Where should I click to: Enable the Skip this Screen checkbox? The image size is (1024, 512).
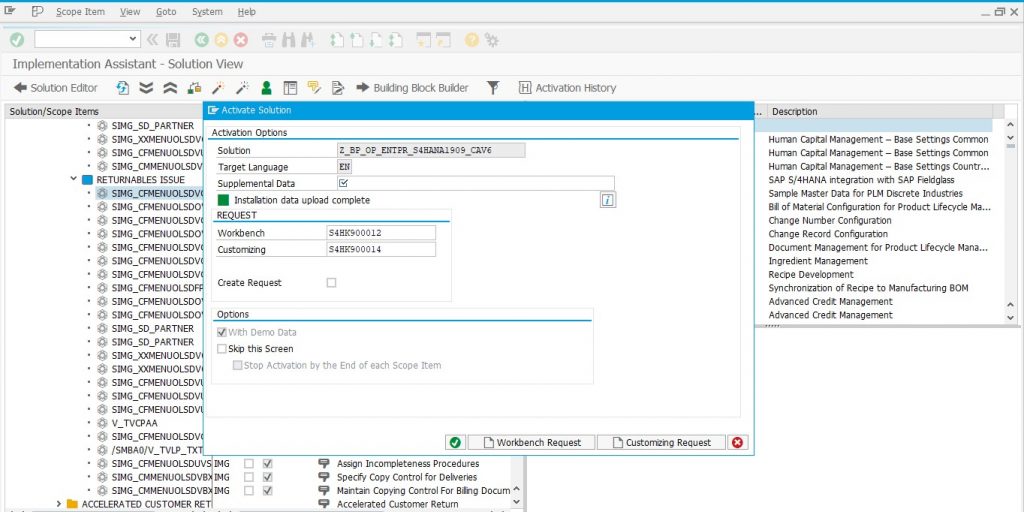[222, 349]
